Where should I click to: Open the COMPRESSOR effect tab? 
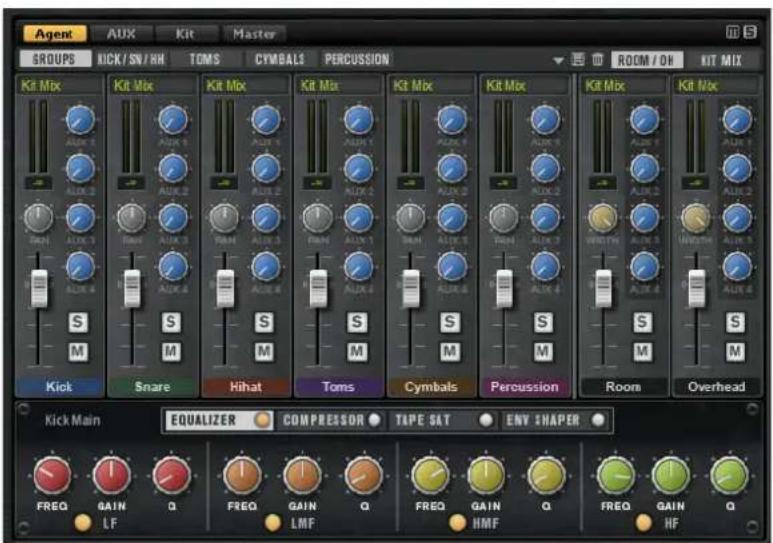(x=330, y=420)
